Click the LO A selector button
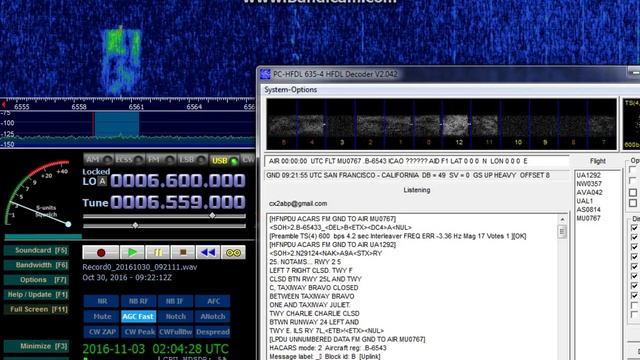Screen dimensions: 640x360 (x=102, y=182)
